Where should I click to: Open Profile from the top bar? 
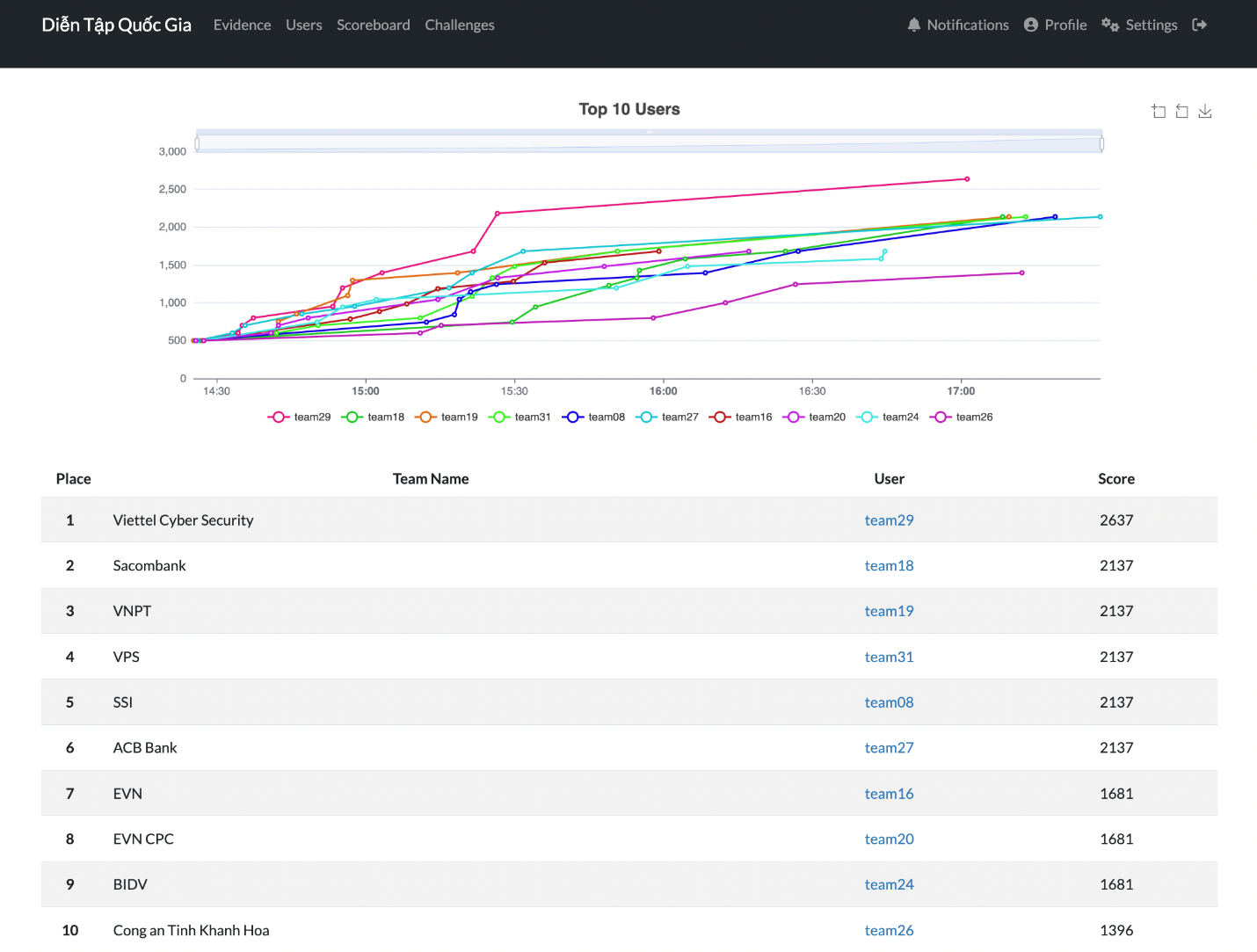[x=1055, y=25]
